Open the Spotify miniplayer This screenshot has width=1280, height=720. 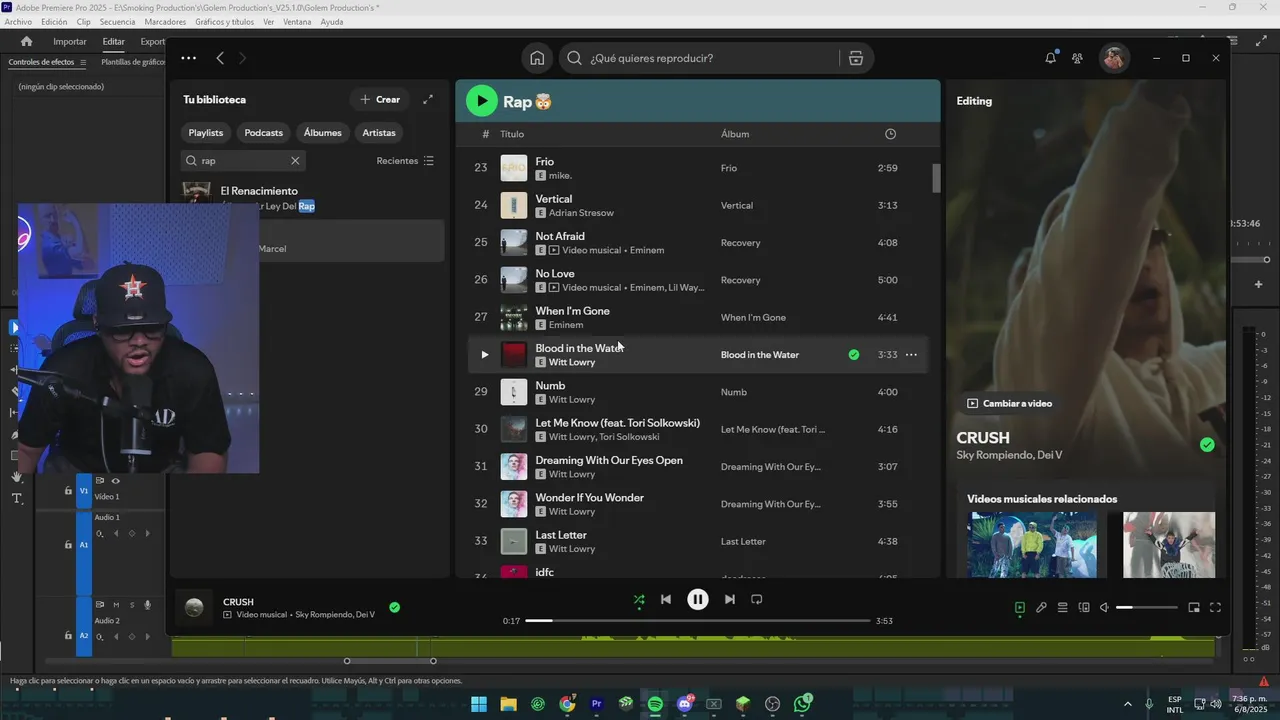pos(1194,607)
